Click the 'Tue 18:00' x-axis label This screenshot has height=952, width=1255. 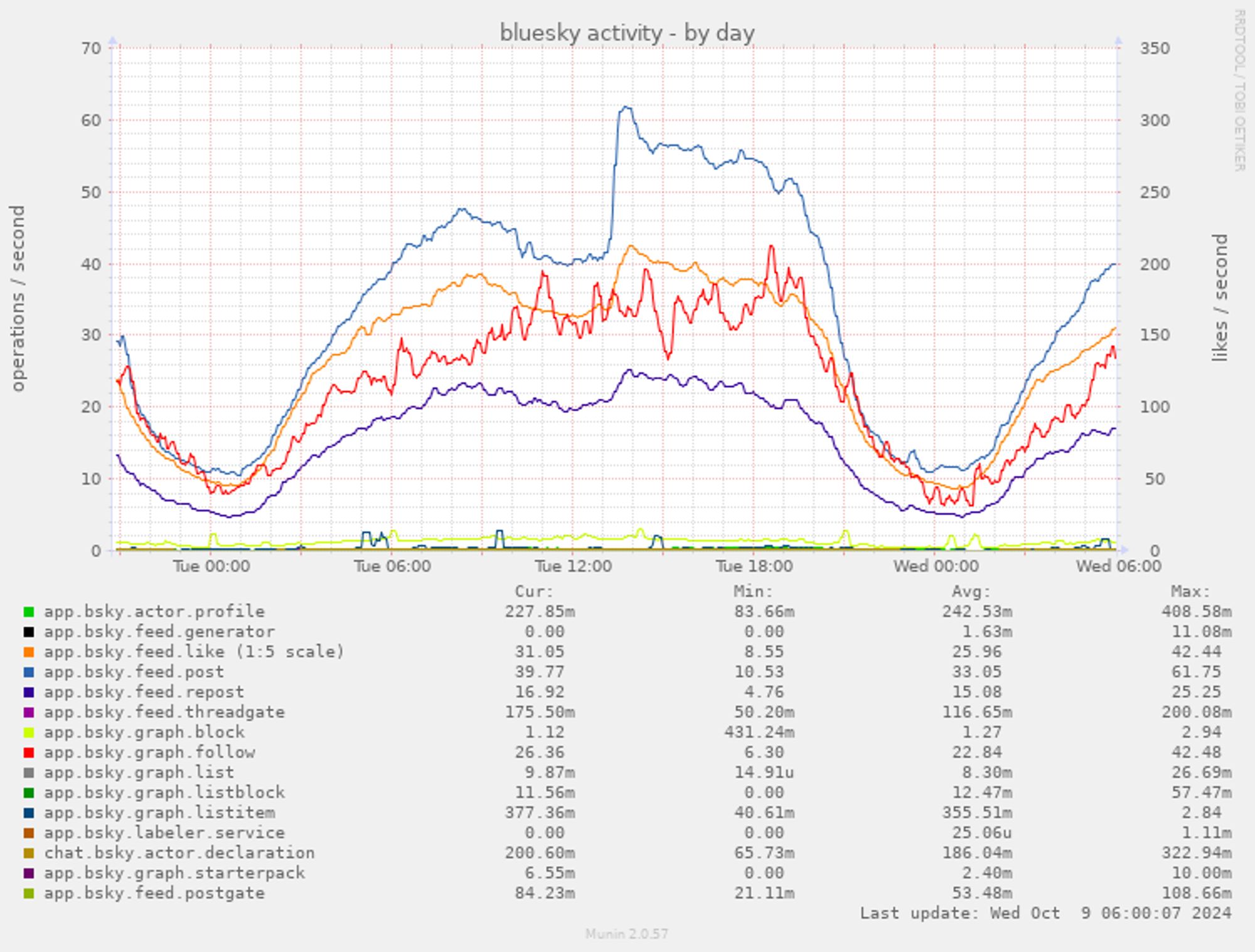point(754,566)
